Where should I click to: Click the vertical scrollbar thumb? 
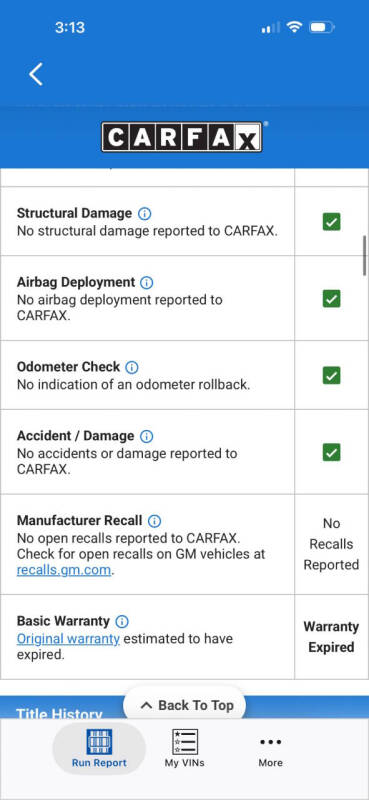coord(365,256)
